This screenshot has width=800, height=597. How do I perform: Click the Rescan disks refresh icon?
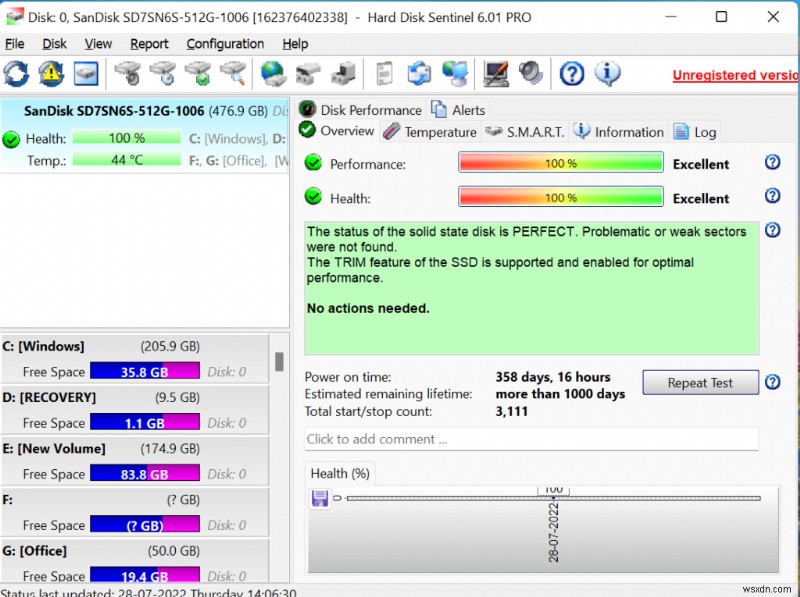(13, 73)
